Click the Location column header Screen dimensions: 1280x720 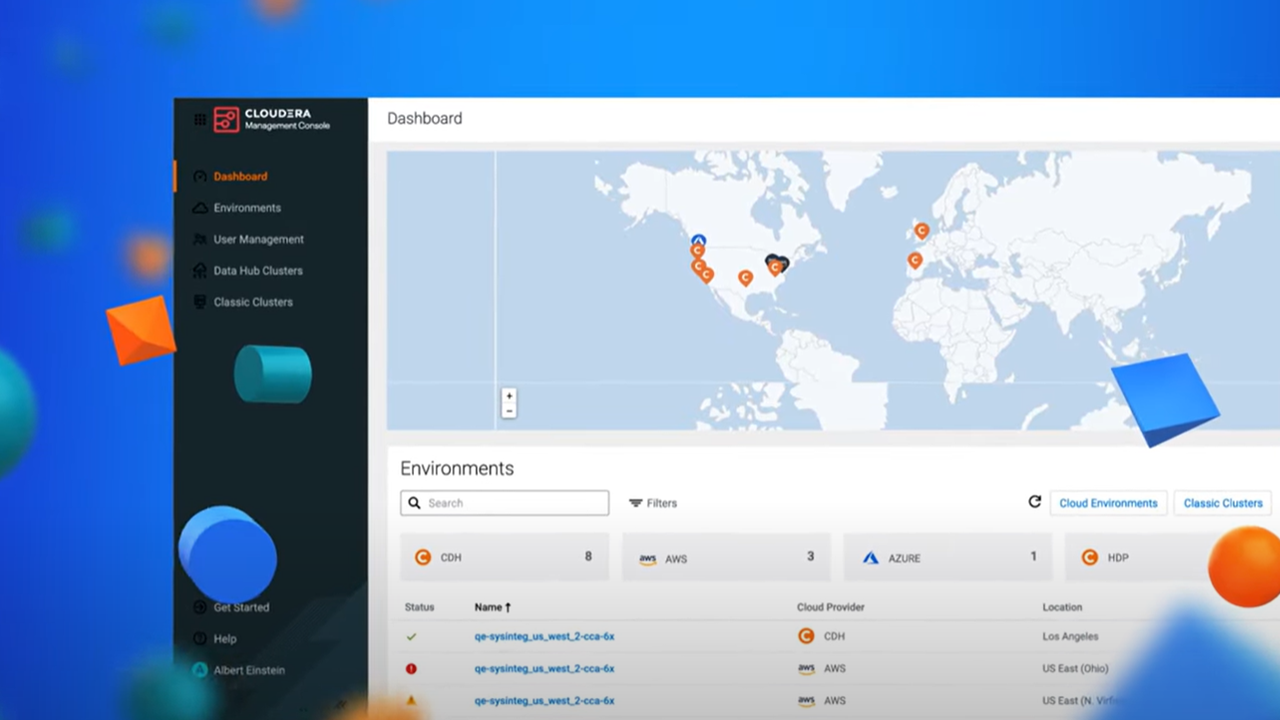click(x=1062, y=607)
